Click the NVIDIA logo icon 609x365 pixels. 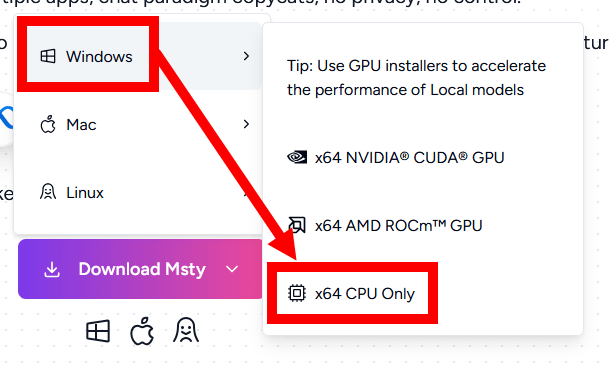click(297, 157)
